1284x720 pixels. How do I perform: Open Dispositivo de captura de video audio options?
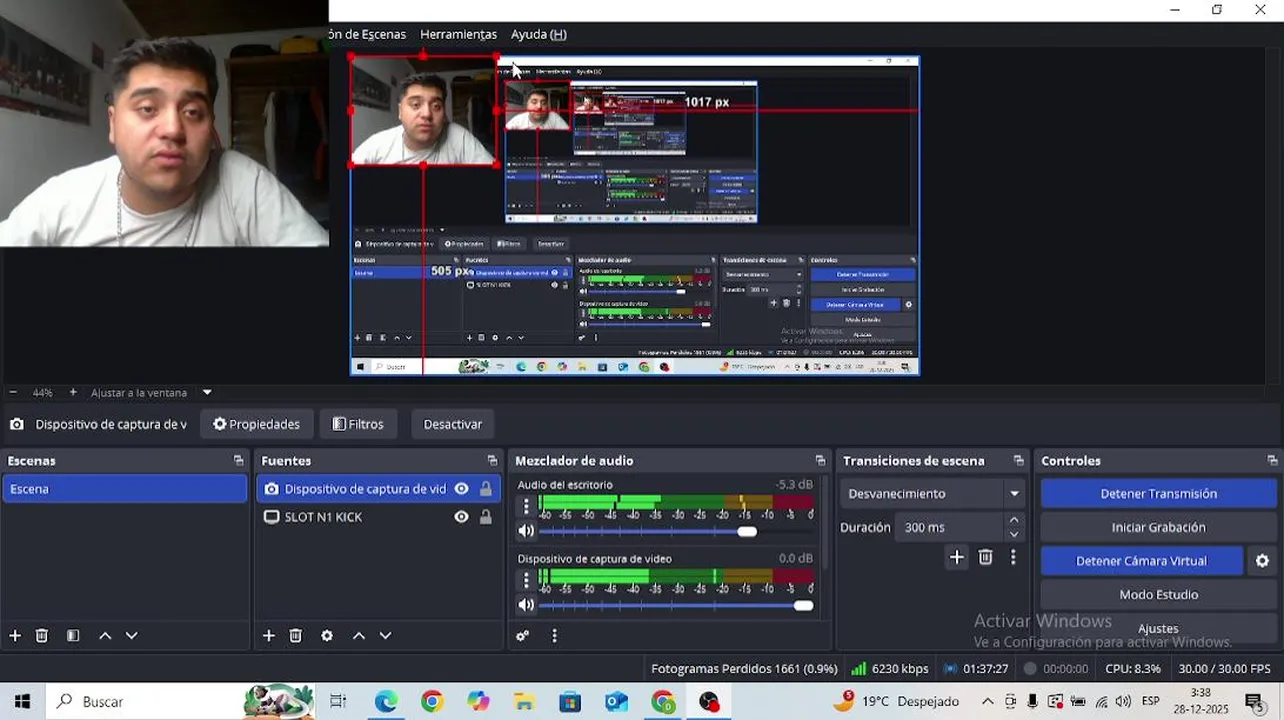526,581
